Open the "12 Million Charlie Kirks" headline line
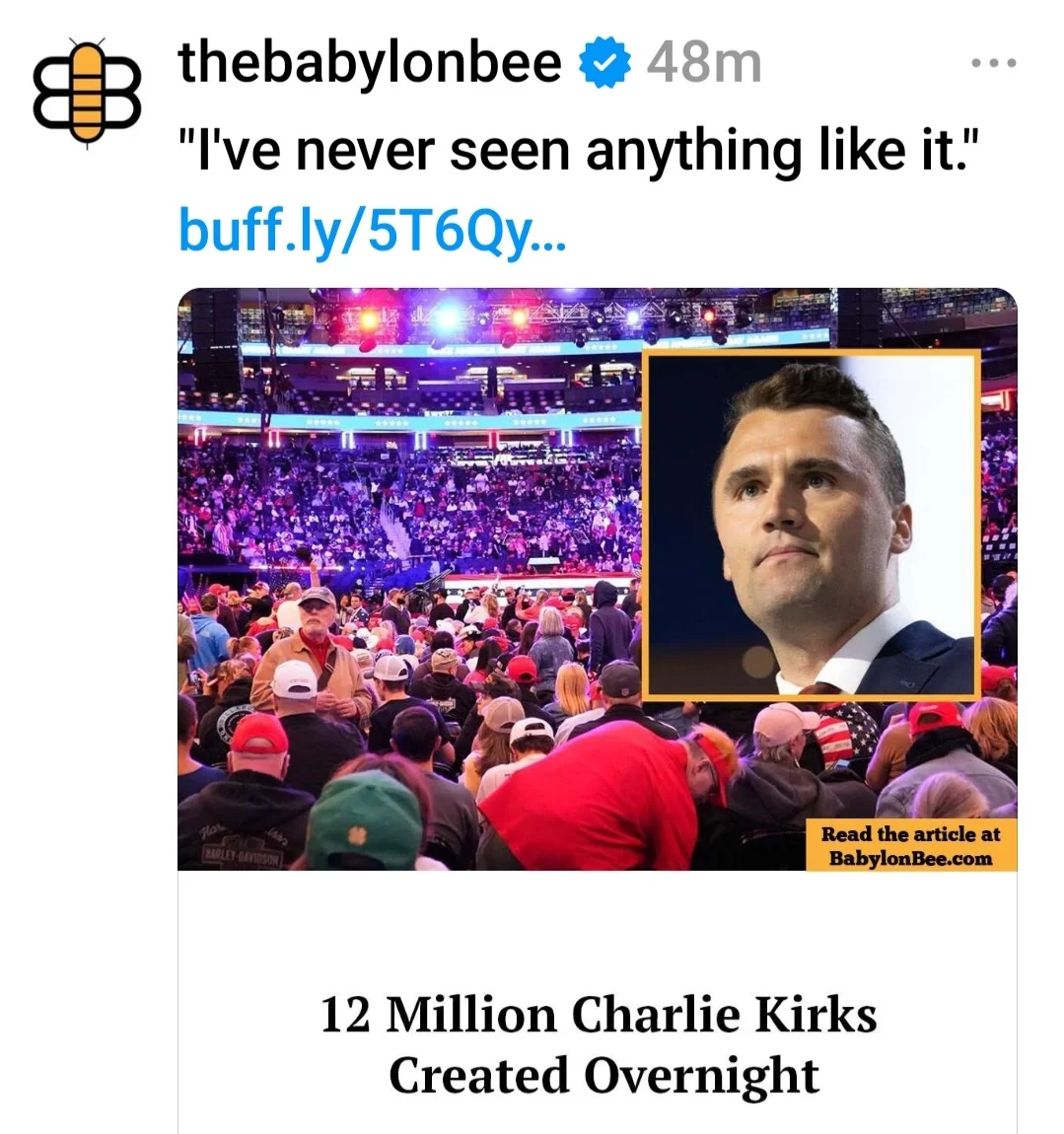The image size is (1064, 1134). [x=598, y=1014]
